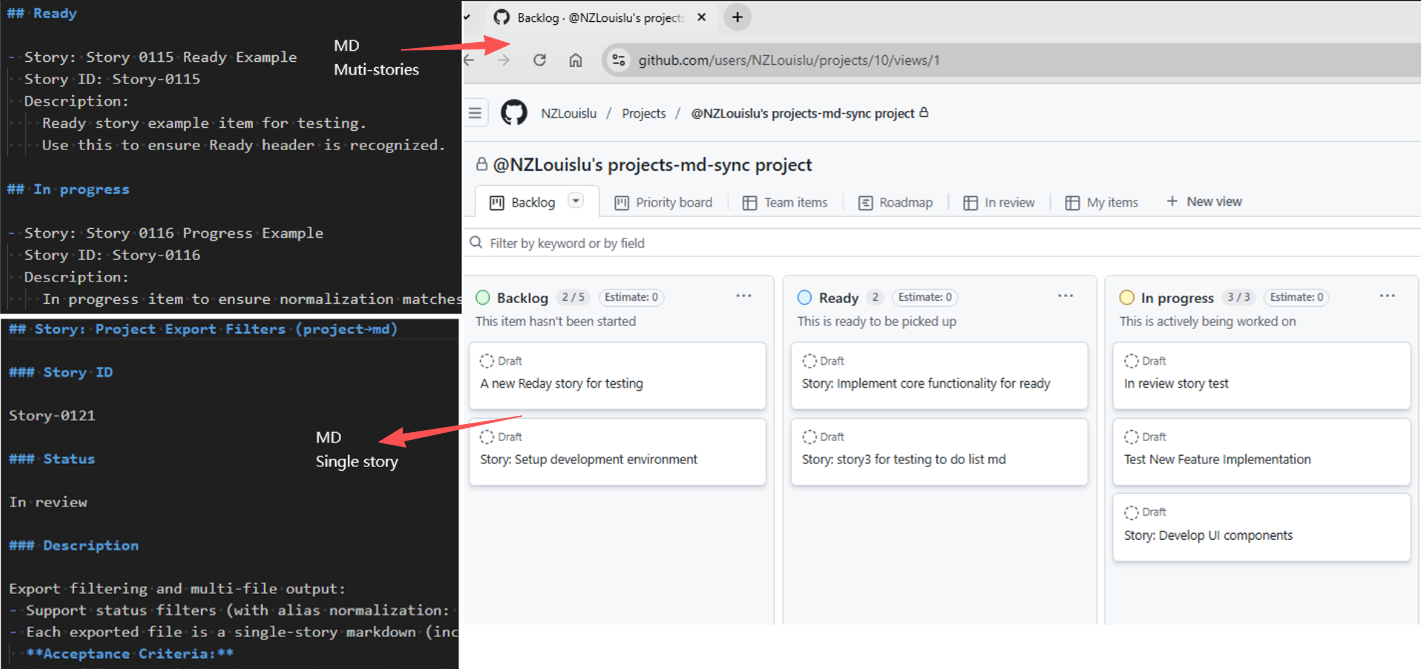
Task: Click the magnifying glass in the filter bar
Action: [x=475, y=242]
